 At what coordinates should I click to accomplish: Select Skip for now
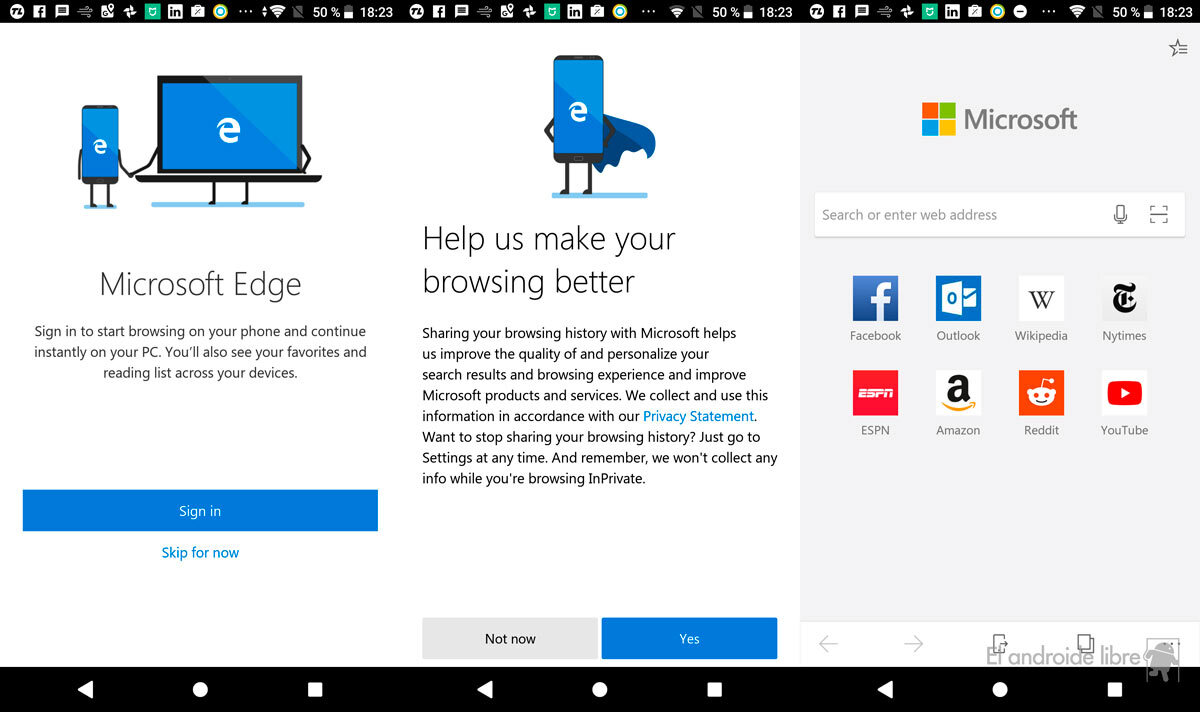click(x=200, y=552)
